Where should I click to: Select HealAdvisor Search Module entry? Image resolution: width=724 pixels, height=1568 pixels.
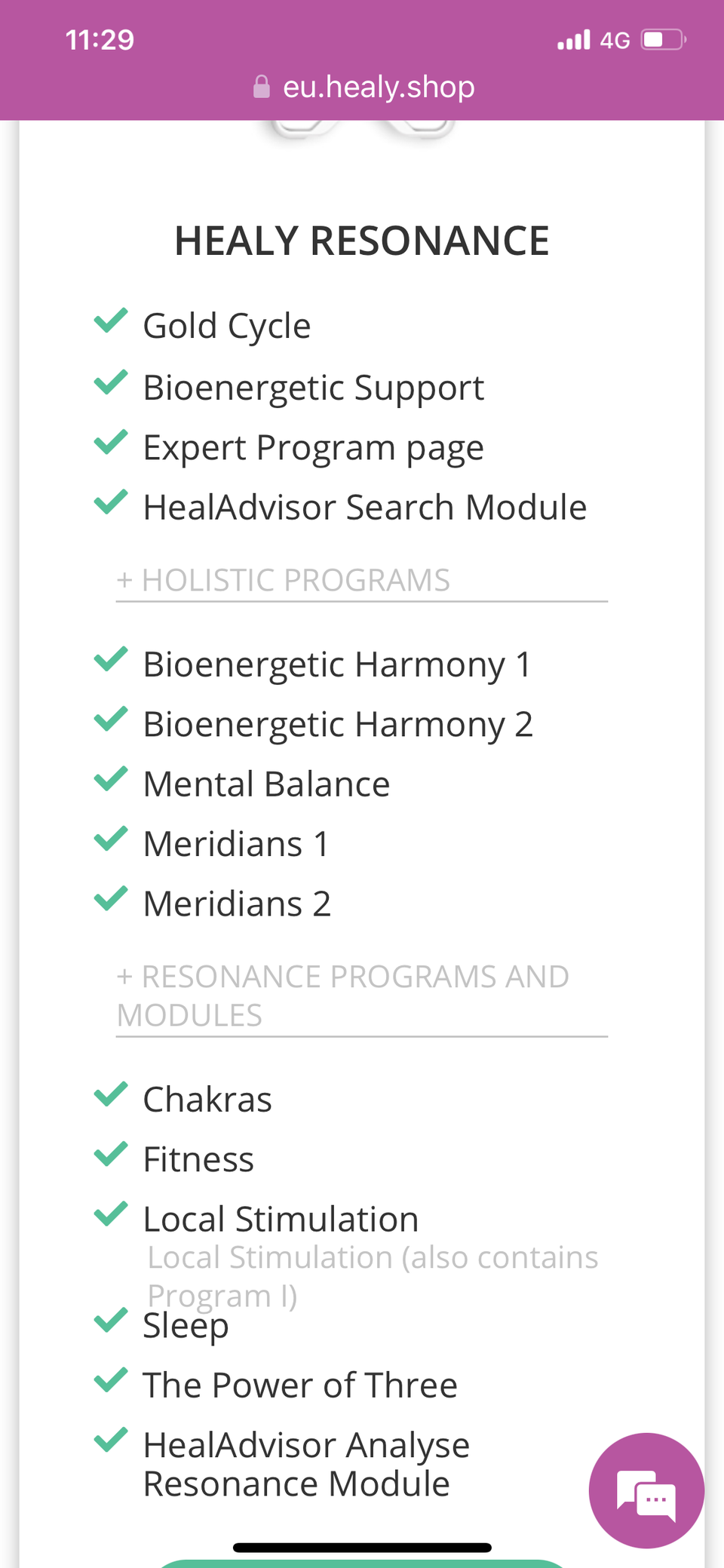[364, 508]
